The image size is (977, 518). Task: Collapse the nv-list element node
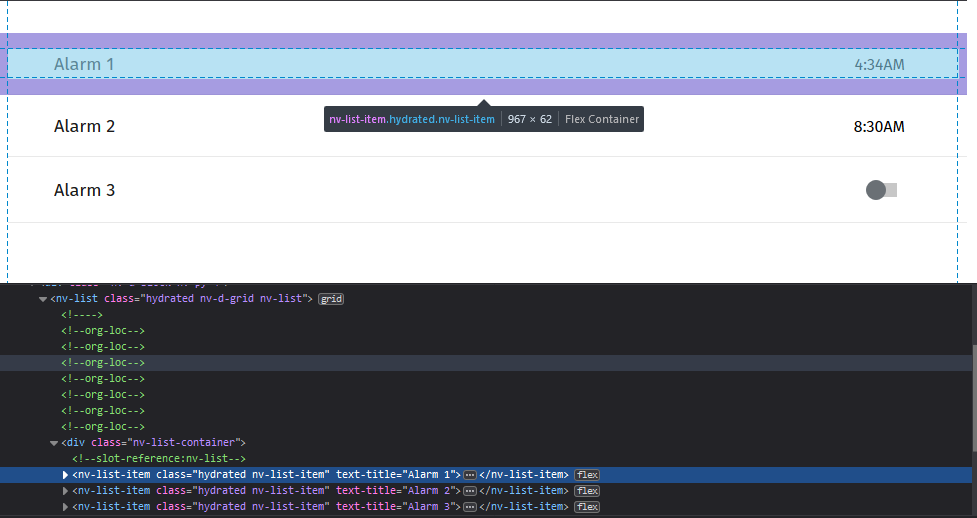coord(43,299)
